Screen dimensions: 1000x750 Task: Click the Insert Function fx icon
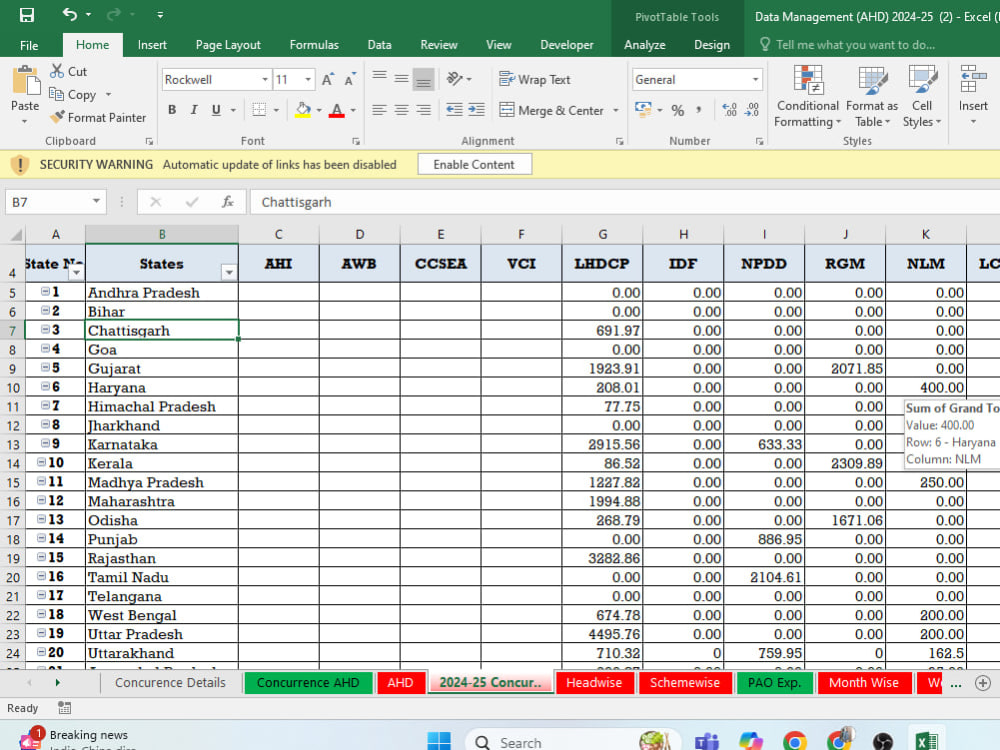tap(227, 202)
